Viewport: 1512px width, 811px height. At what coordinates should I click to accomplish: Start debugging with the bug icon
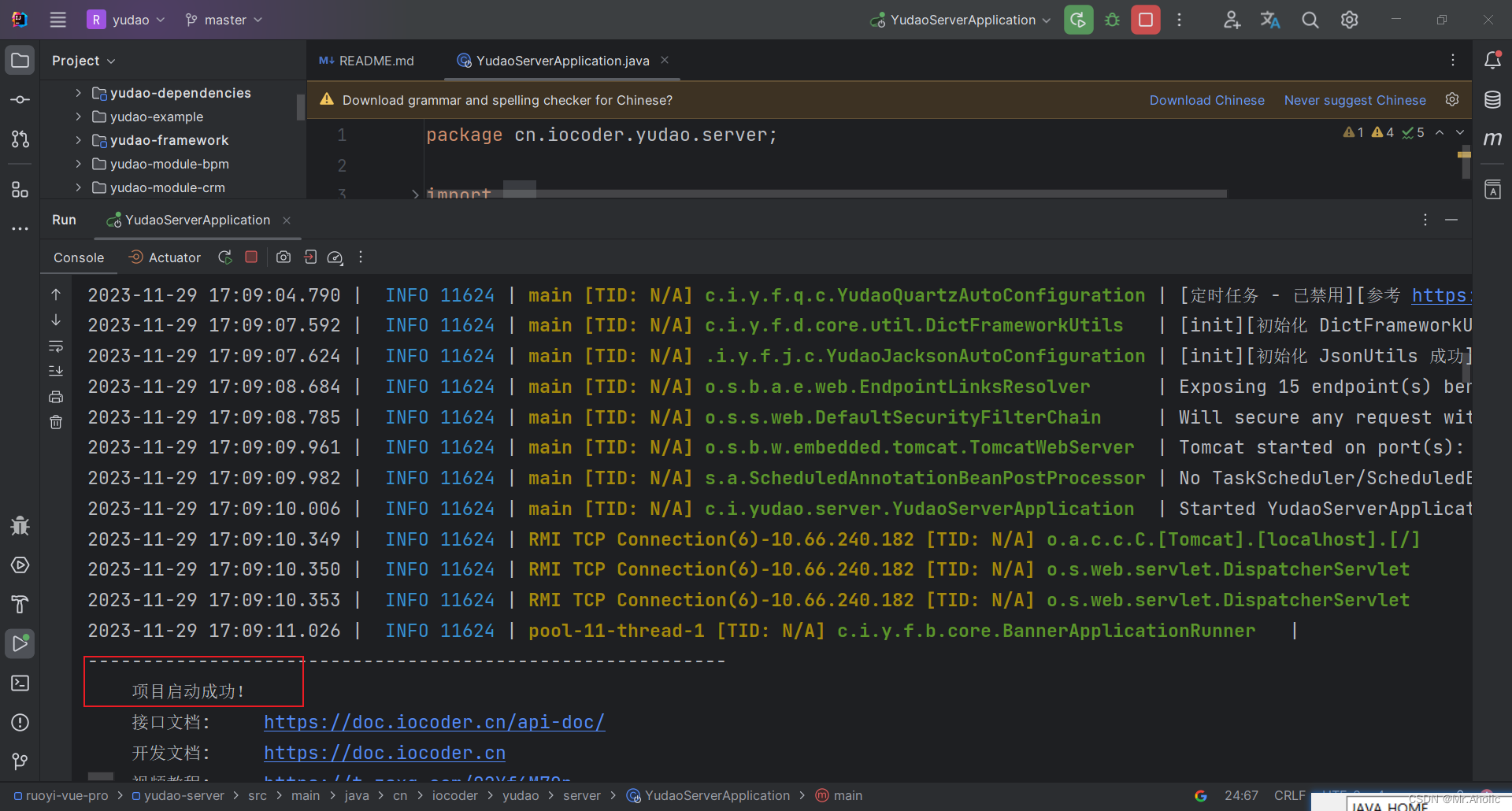1112,20
